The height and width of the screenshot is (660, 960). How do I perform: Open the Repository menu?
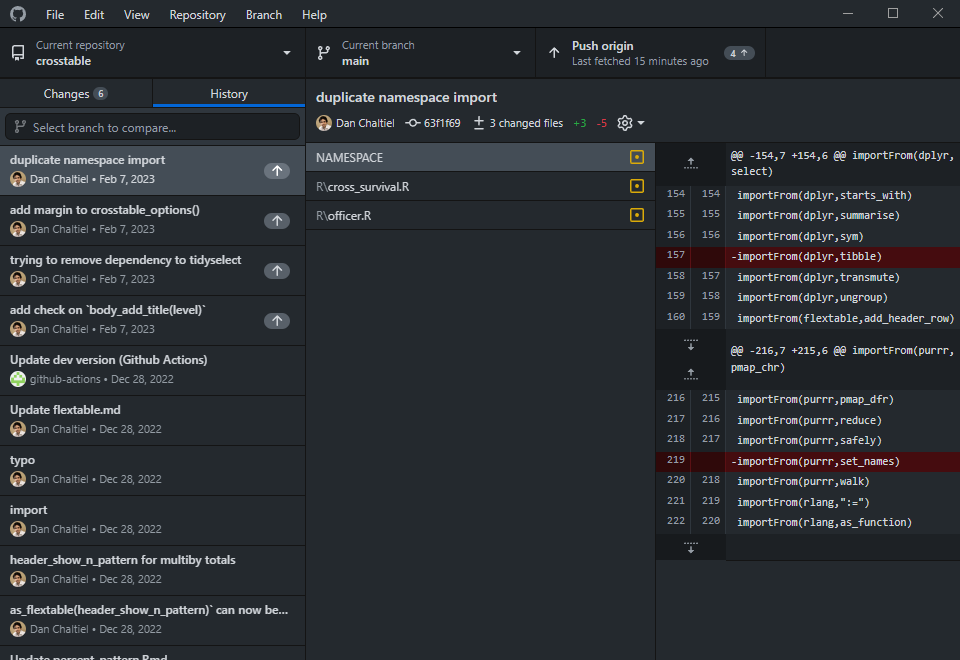(197, 15)
